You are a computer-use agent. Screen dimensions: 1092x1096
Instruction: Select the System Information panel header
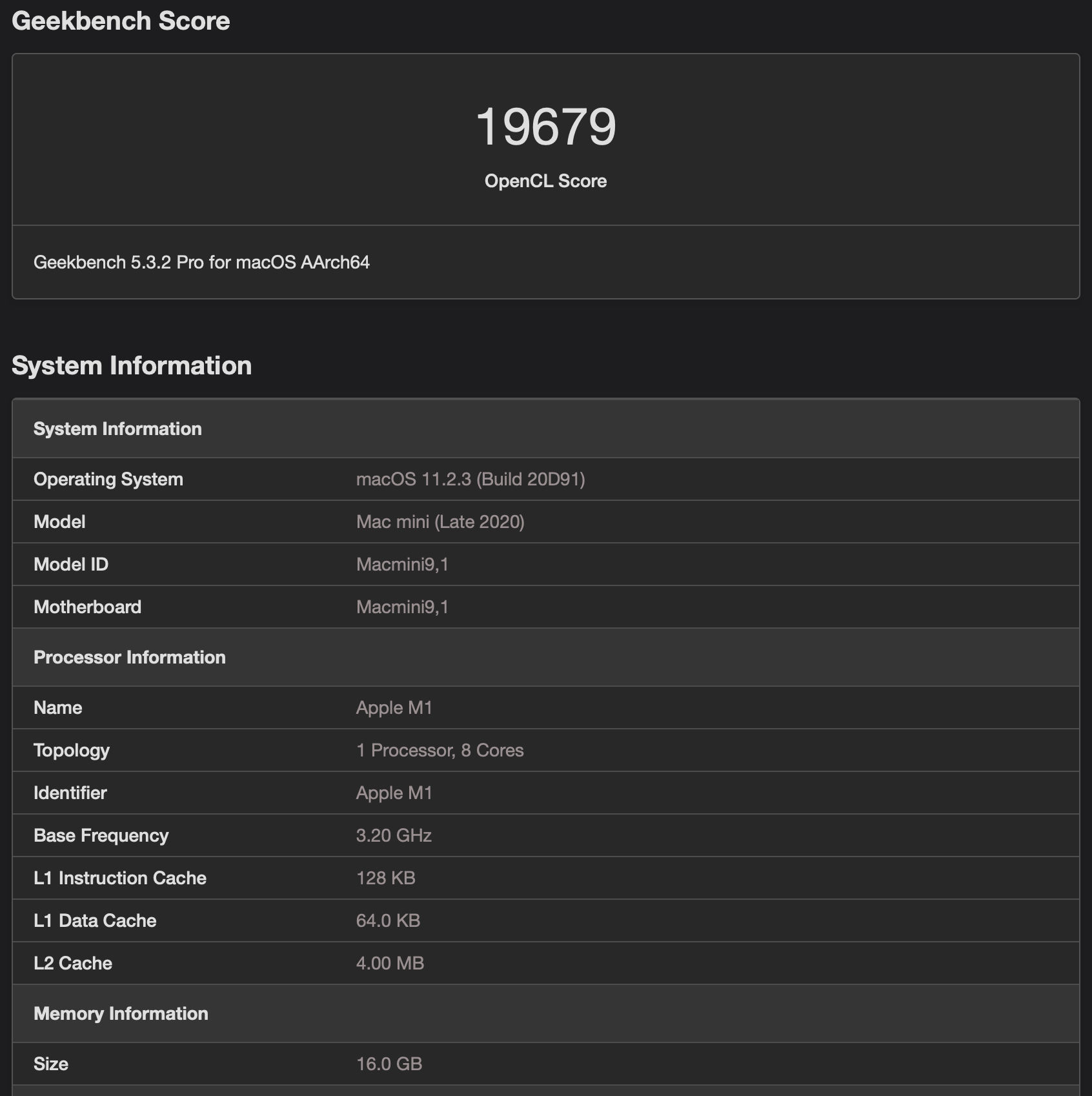117,429
